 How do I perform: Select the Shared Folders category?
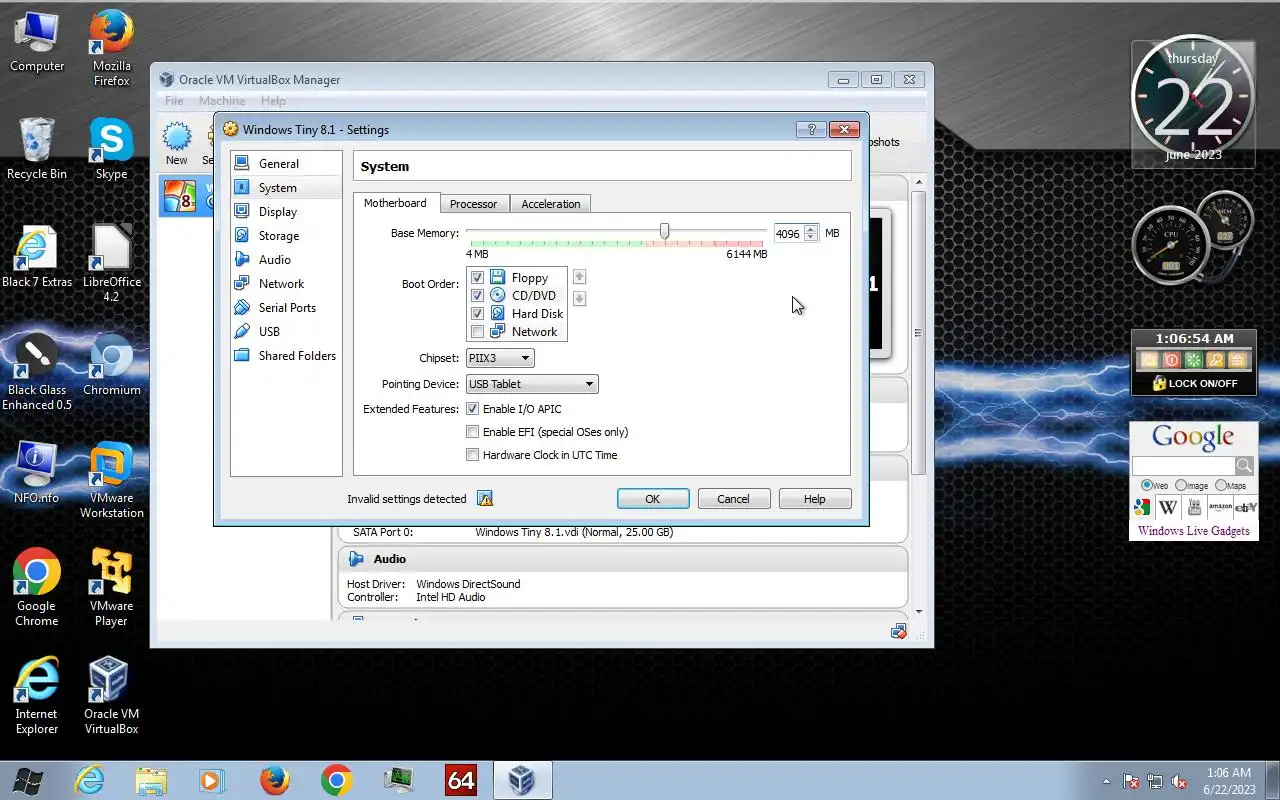click(x=285, y=356)
